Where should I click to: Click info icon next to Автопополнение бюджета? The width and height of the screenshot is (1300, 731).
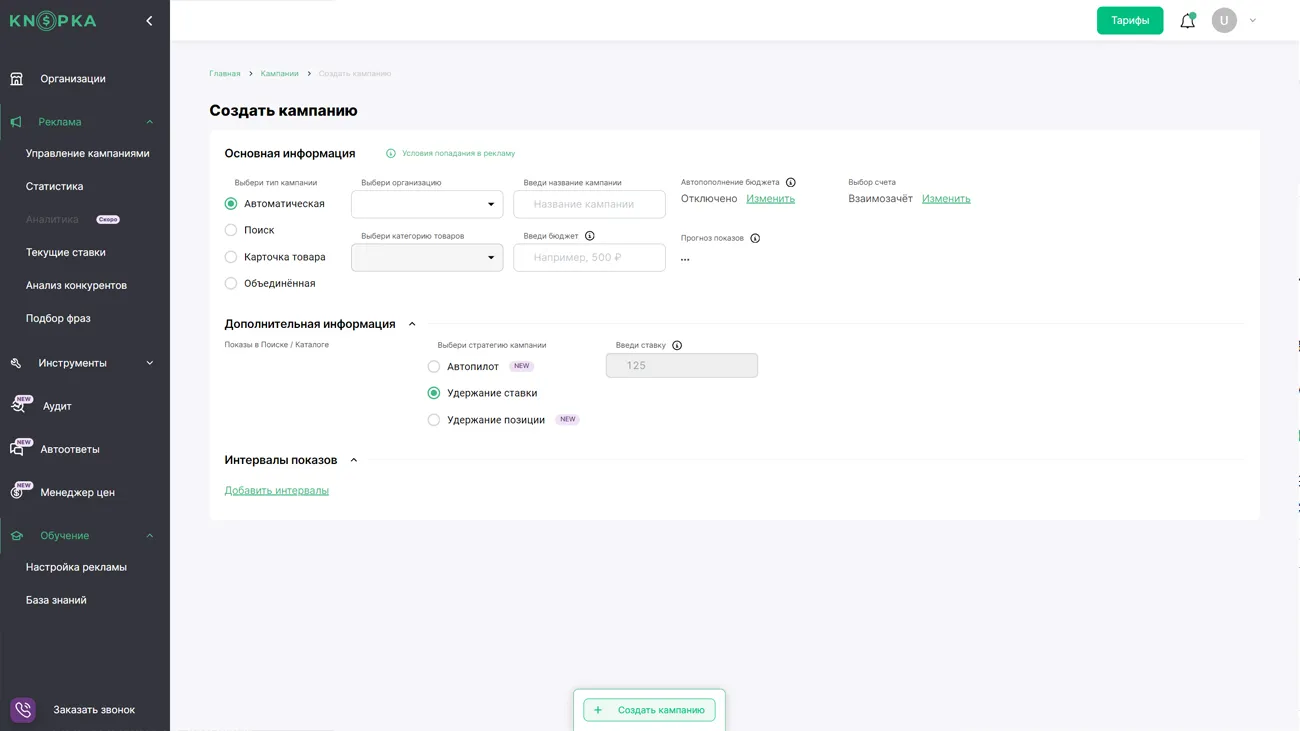pyautogui.click(x=790, y=183)
